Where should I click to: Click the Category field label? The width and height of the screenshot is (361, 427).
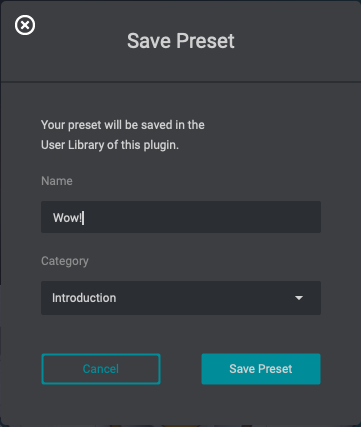65,261
